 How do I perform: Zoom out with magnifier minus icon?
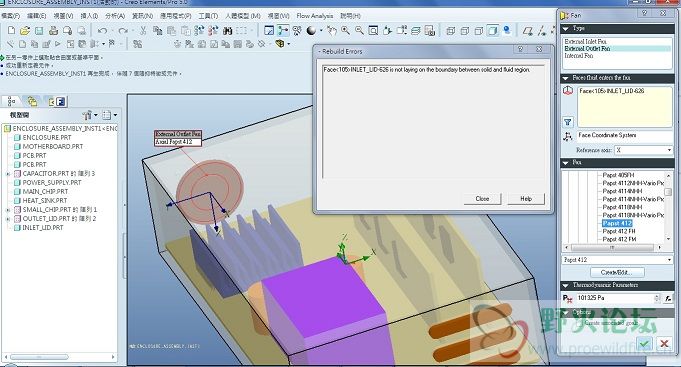[x=360, y=30]
